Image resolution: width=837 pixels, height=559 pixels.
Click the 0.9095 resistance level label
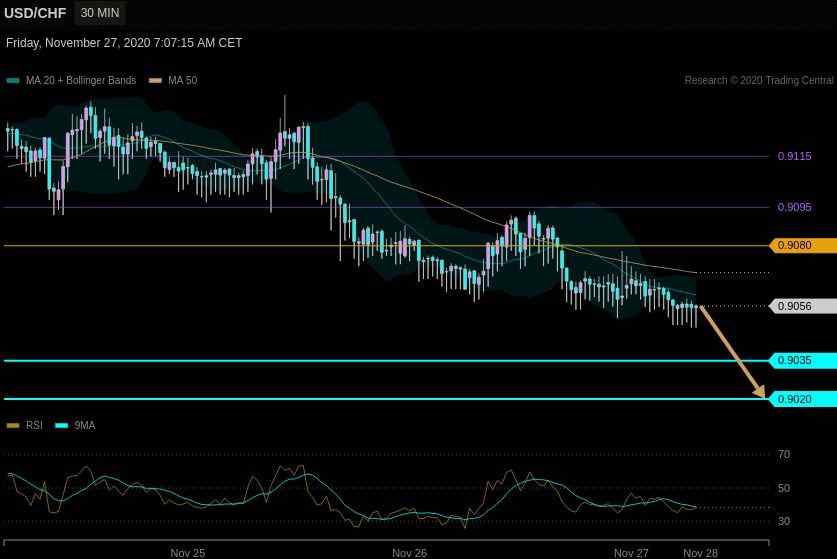pyautogui.click(x=794, y=207)
